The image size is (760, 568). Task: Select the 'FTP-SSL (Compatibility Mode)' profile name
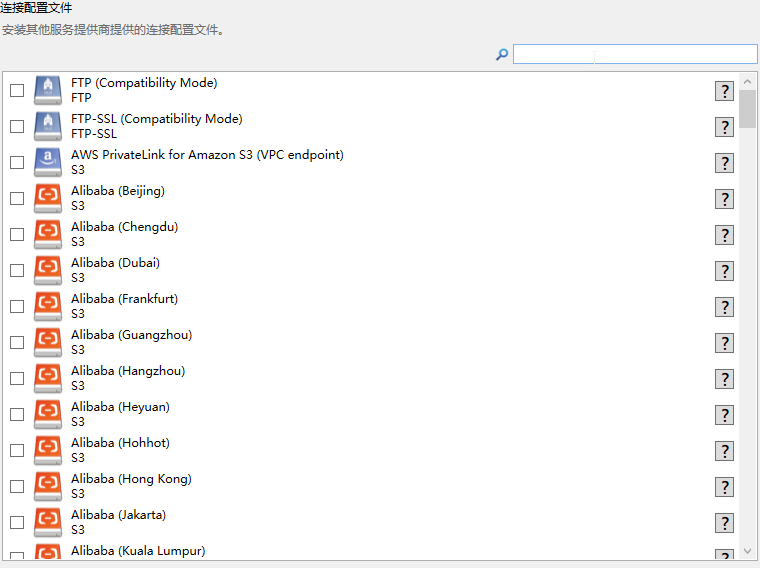pyautogui.click(x=157, y=119)
